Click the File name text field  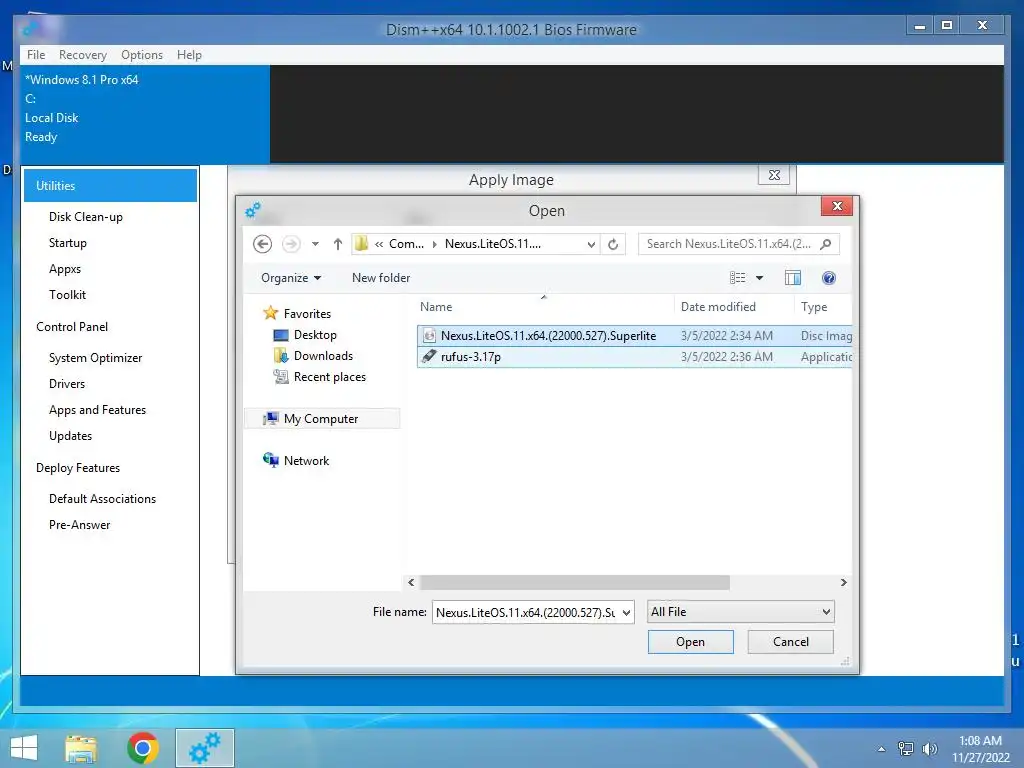point(526,613)
